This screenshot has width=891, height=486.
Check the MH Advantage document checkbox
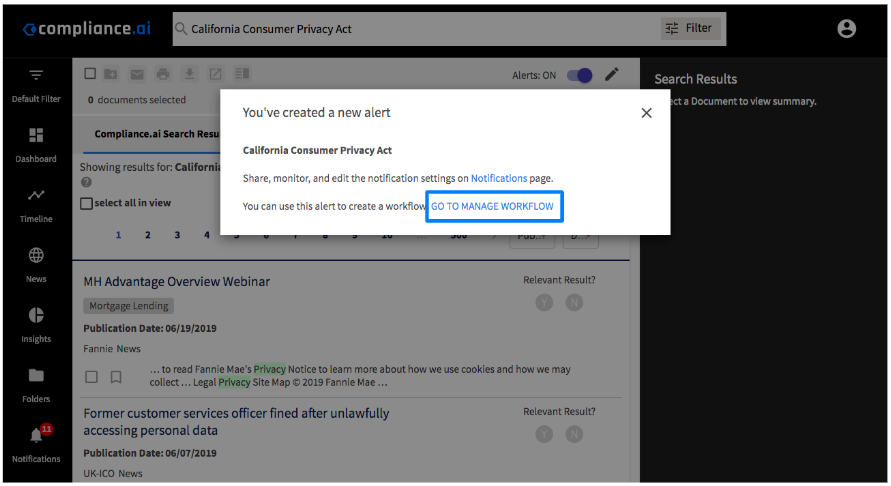click(91, 377)
